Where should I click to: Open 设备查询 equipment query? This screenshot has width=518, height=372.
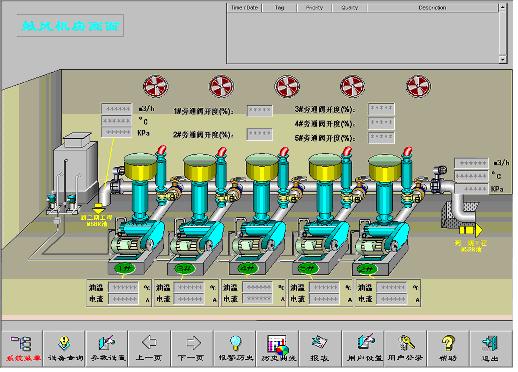(x=65, y=348)
